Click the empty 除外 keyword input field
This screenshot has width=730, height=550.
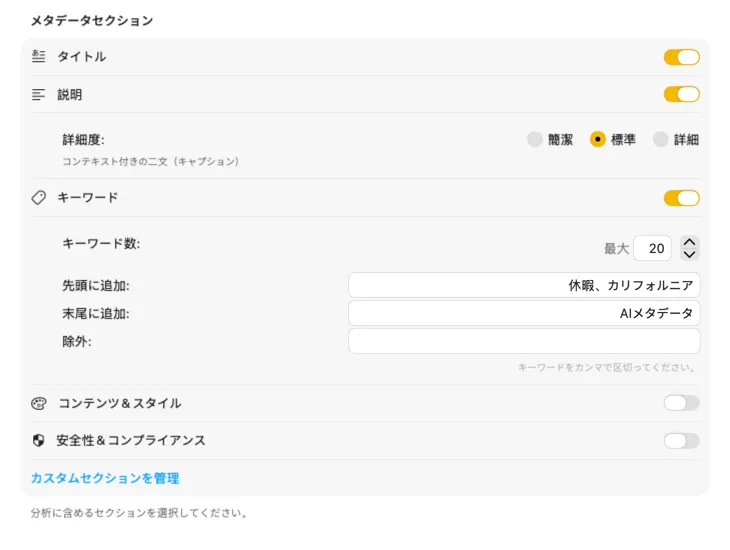pos(524,341)
